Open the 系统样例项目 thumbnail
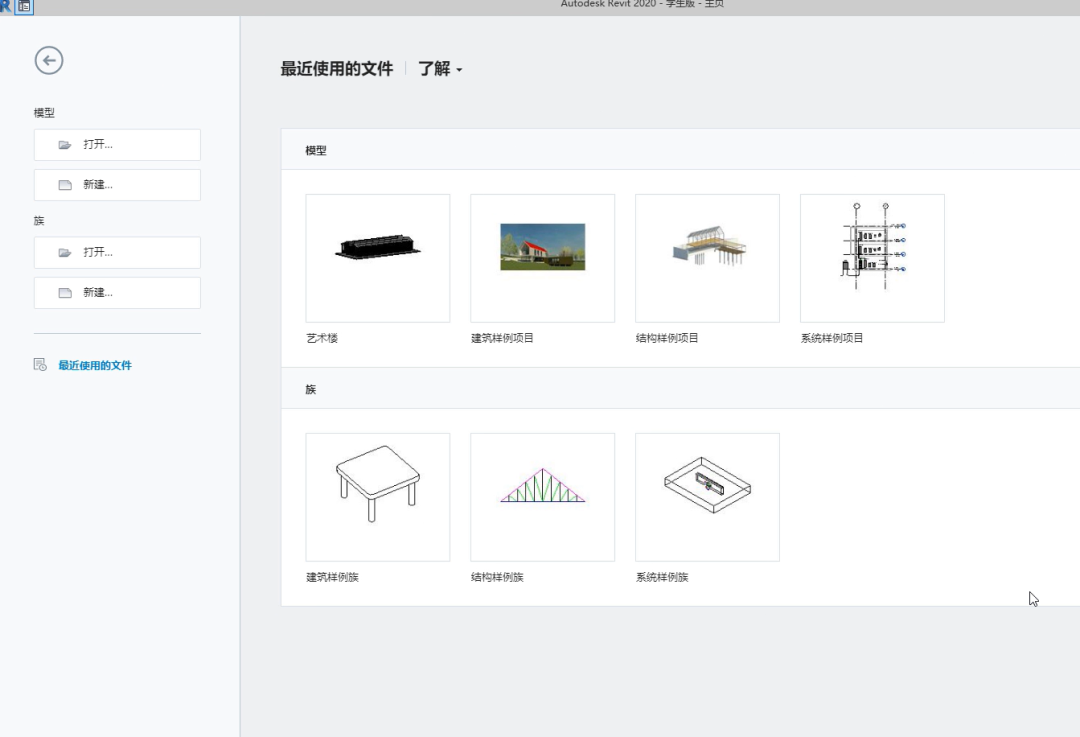Viewport: 1080px width, 737px height. 872,258
